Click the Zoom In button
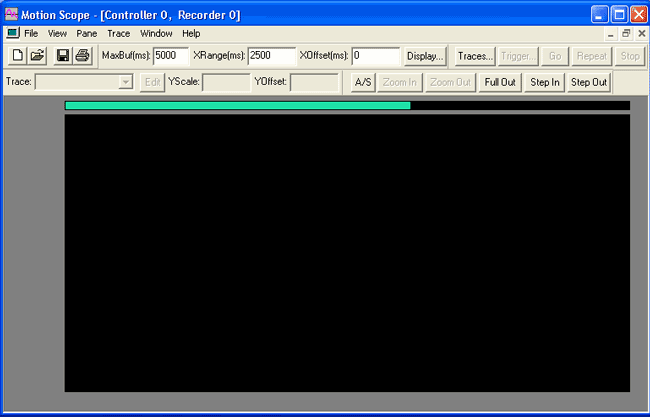 pyautogui.click(x=400, y=82)
